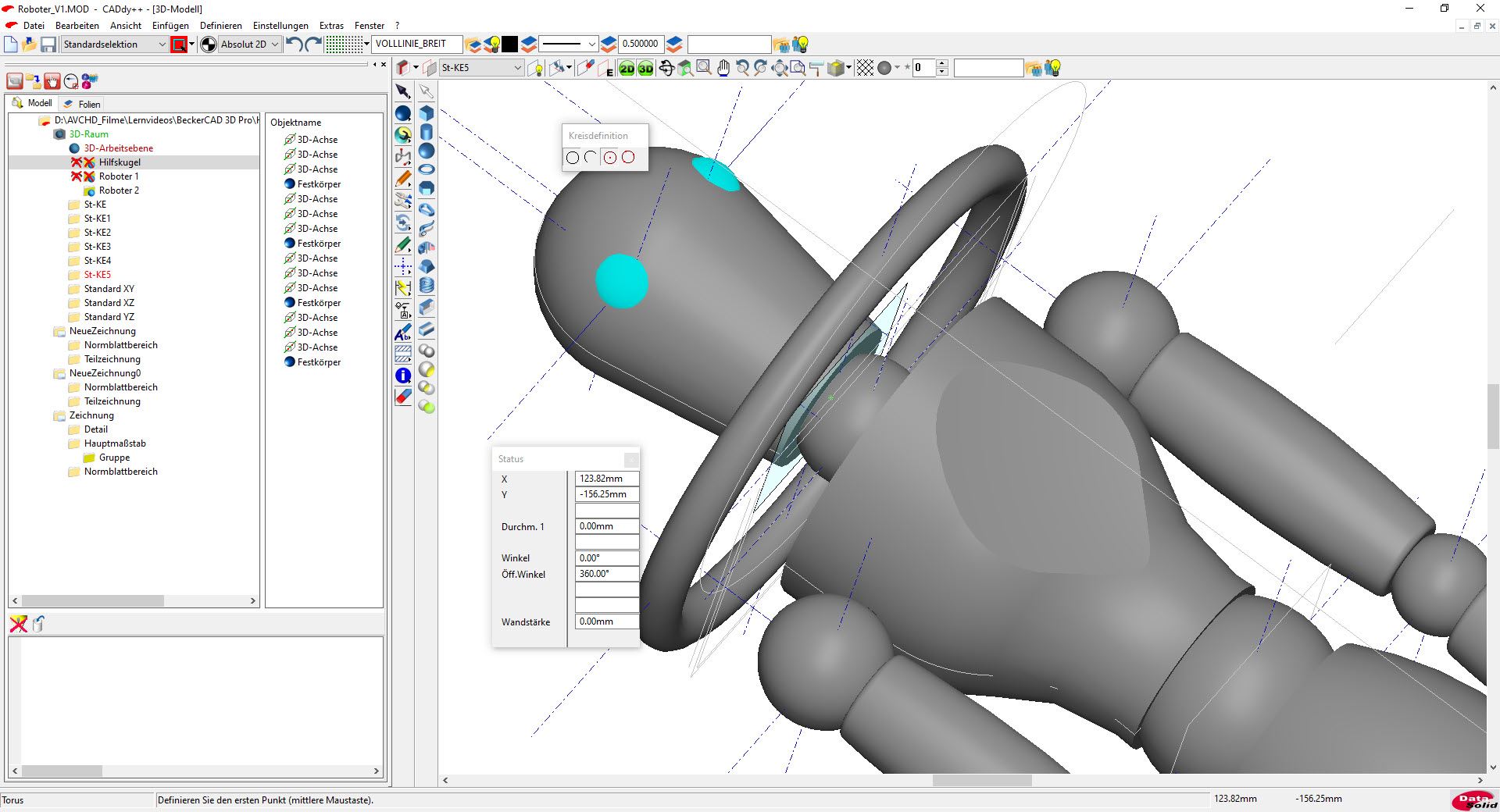Switch to 2D view mode
Screen dimensions: 1500x812
pos(627,69)
